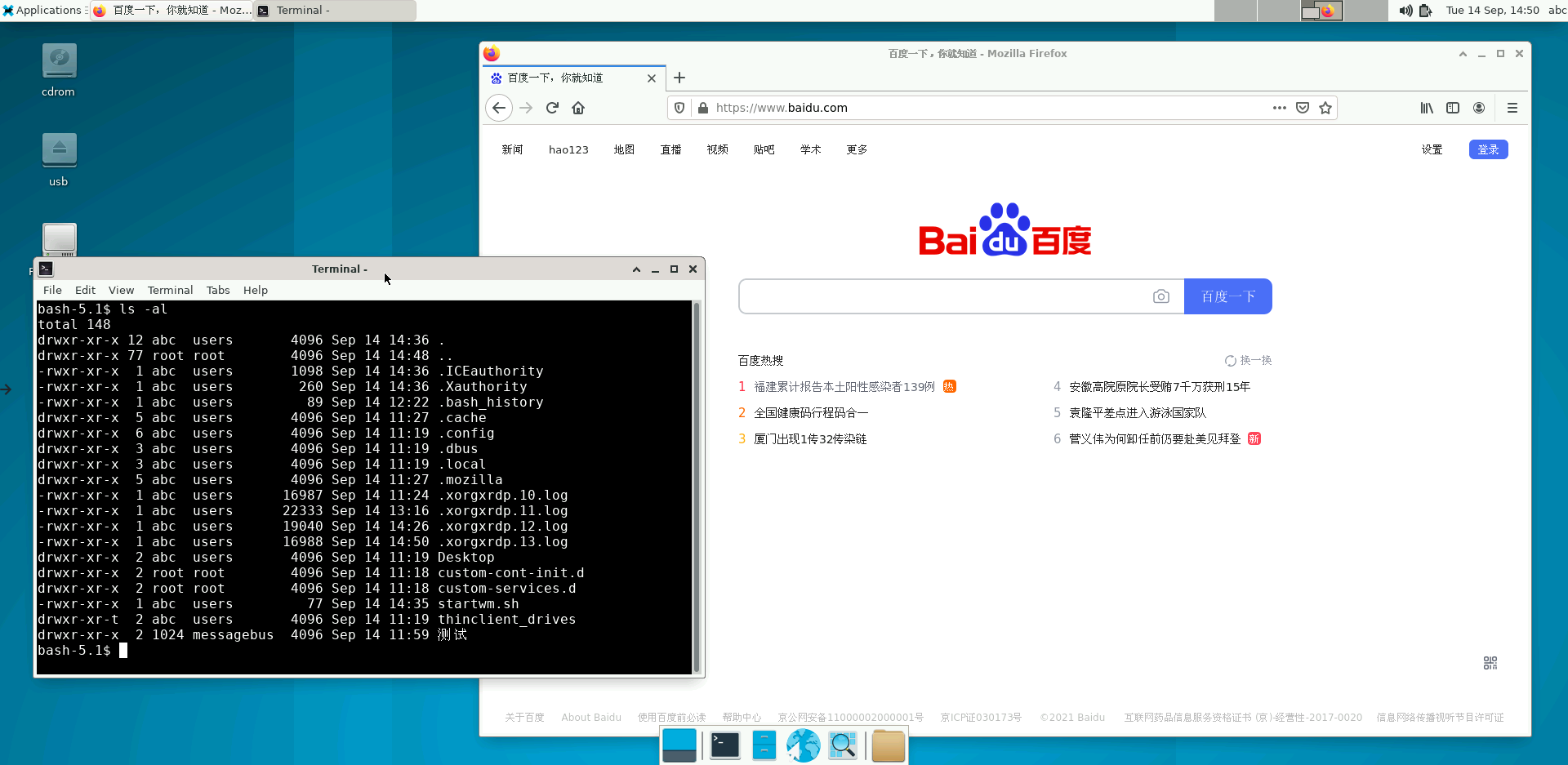Bookmark this page via the star icon

pos(1325,107)
